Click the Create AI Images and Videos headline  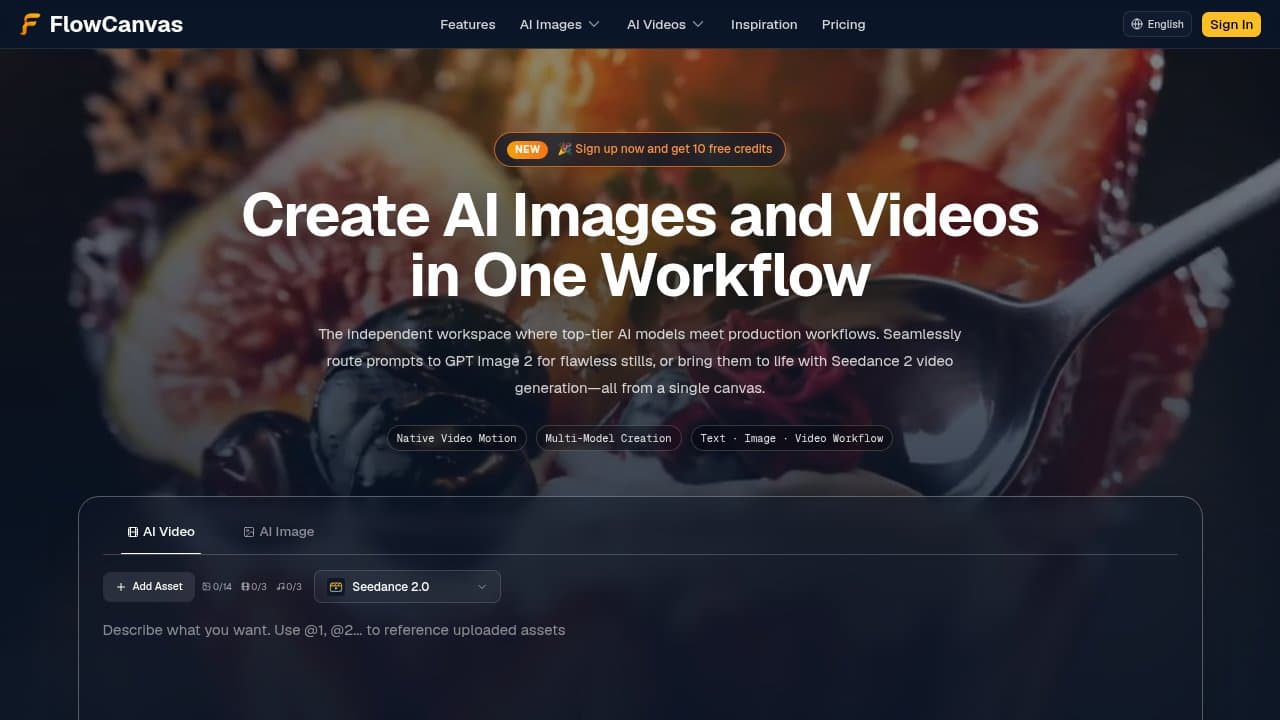click(x=640, y=245)
